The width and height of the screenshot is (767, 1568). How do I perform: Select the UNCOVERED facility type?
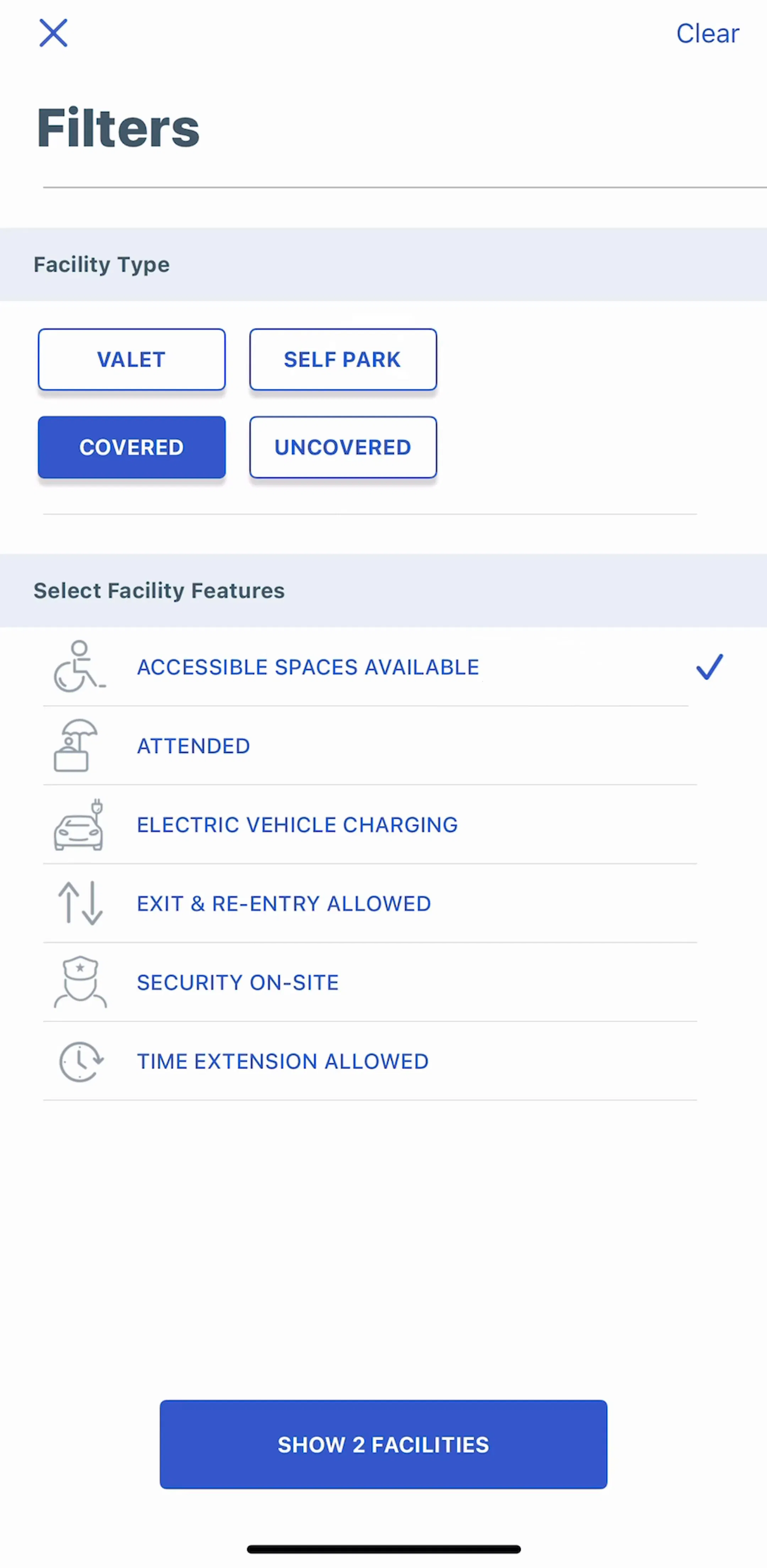coord(343,447)
